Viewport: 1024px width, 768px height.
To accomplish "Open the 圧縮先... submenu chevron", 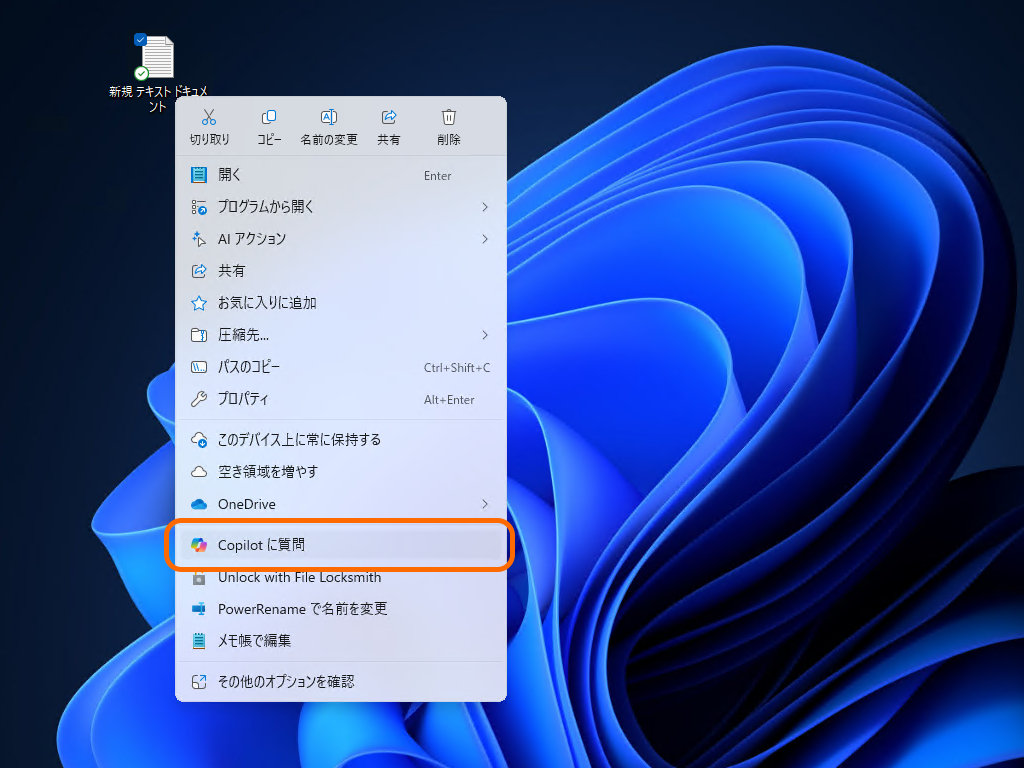I will coord(484,335).
